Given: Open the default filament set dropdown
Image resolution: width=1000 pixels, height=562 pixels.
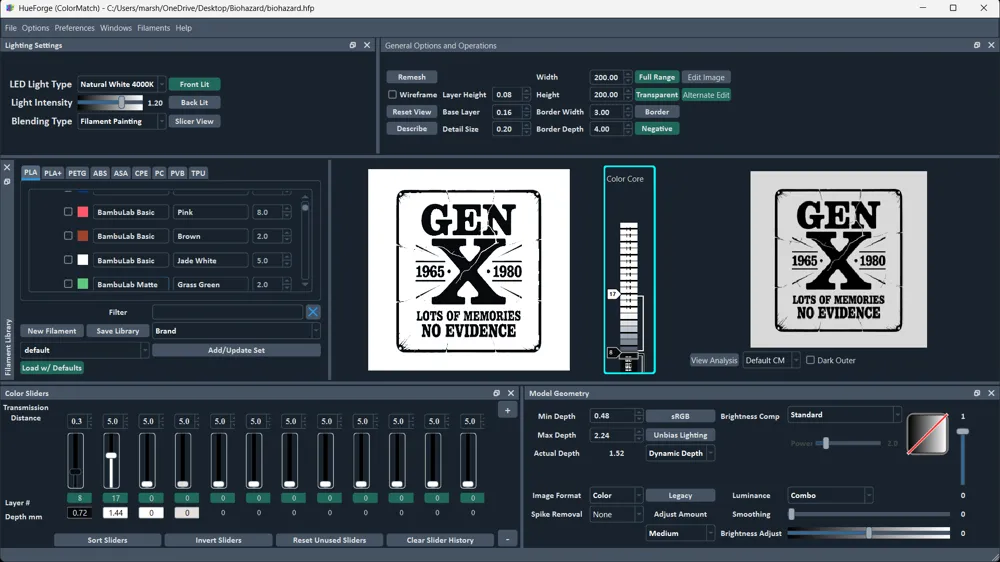Looking at the screenshot, I should [x=85, y=350].
